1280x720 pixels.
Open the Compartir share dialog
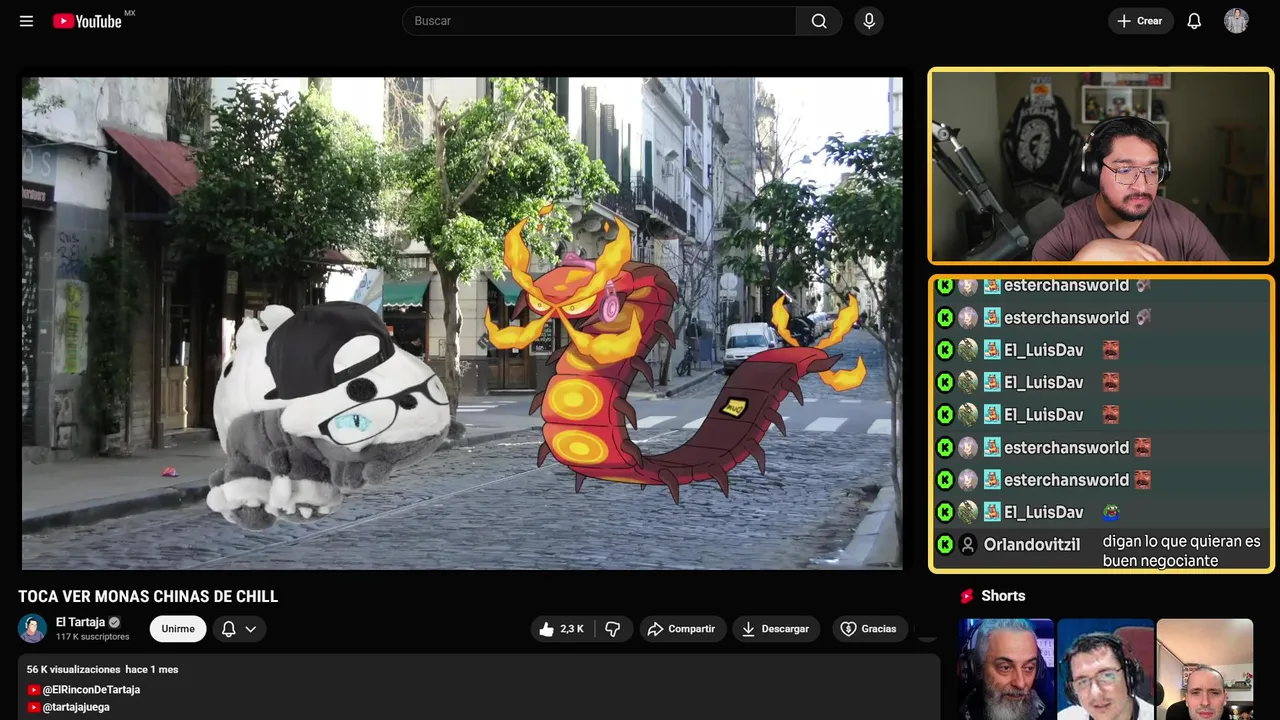click(683, 629)
